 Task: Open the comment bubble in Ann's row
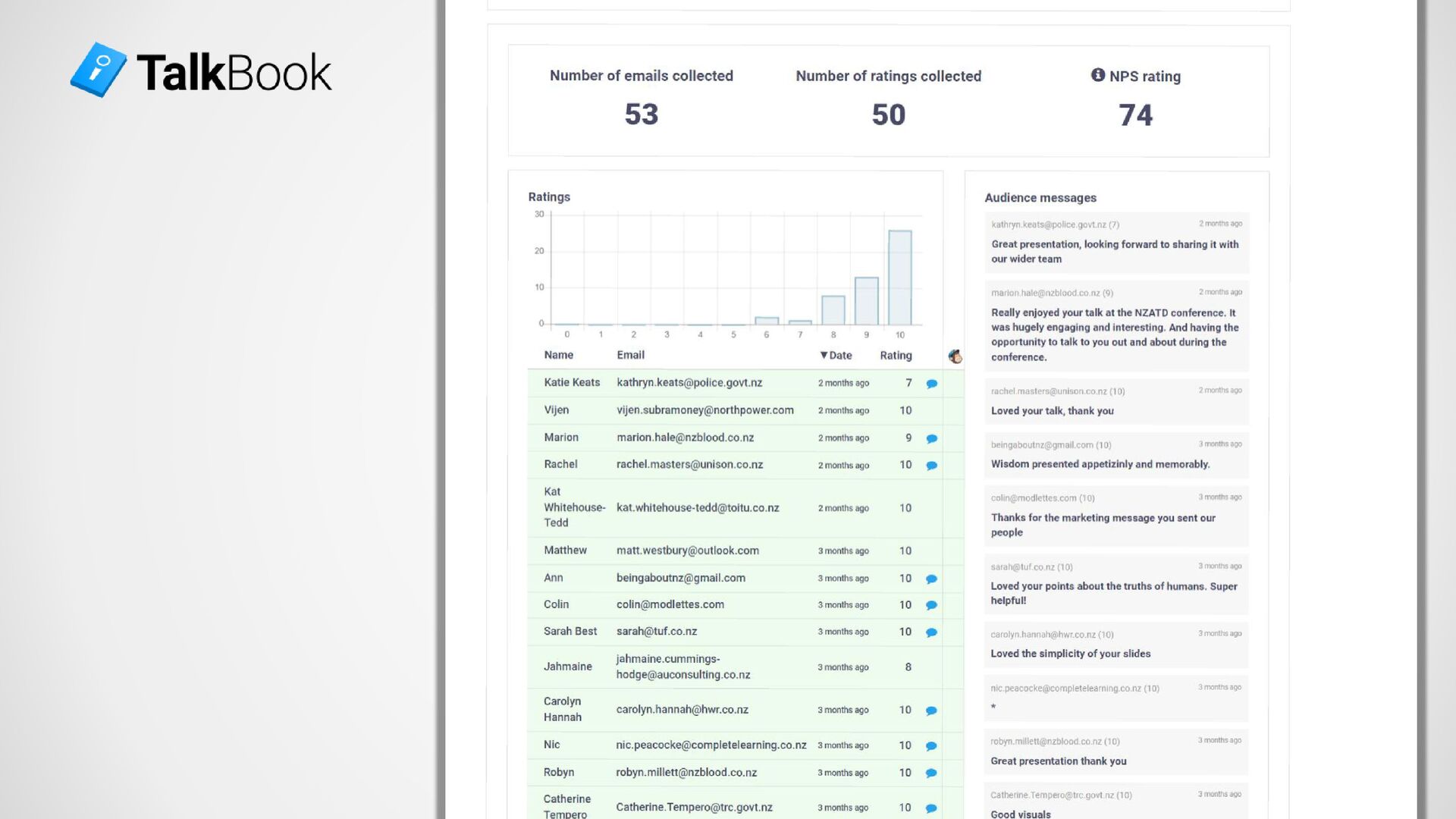[x=932, y=579]
